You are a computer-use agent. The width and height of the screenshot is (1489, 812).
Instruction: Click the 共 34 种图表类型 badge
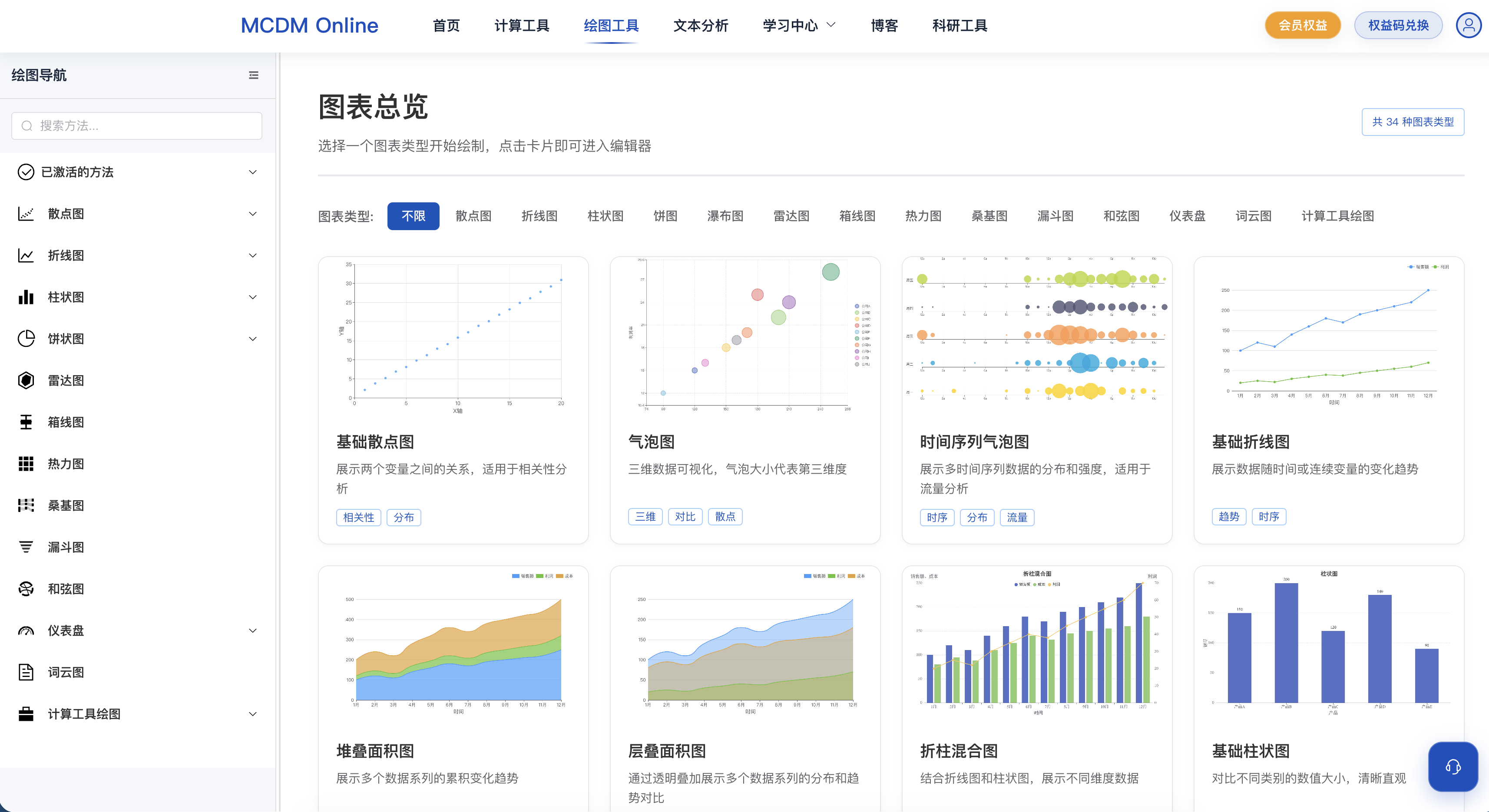coord(1413,122)
